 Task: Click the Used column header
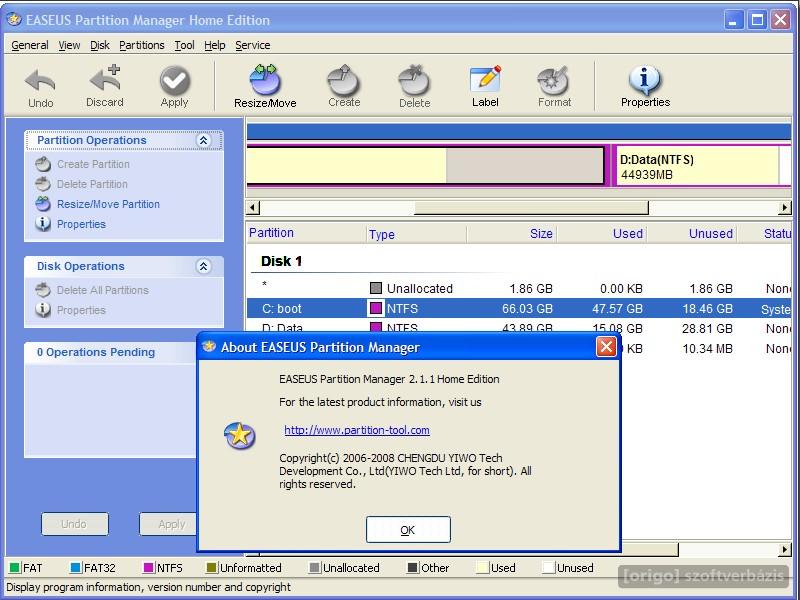pyautogui.click(x=602, y=234)
